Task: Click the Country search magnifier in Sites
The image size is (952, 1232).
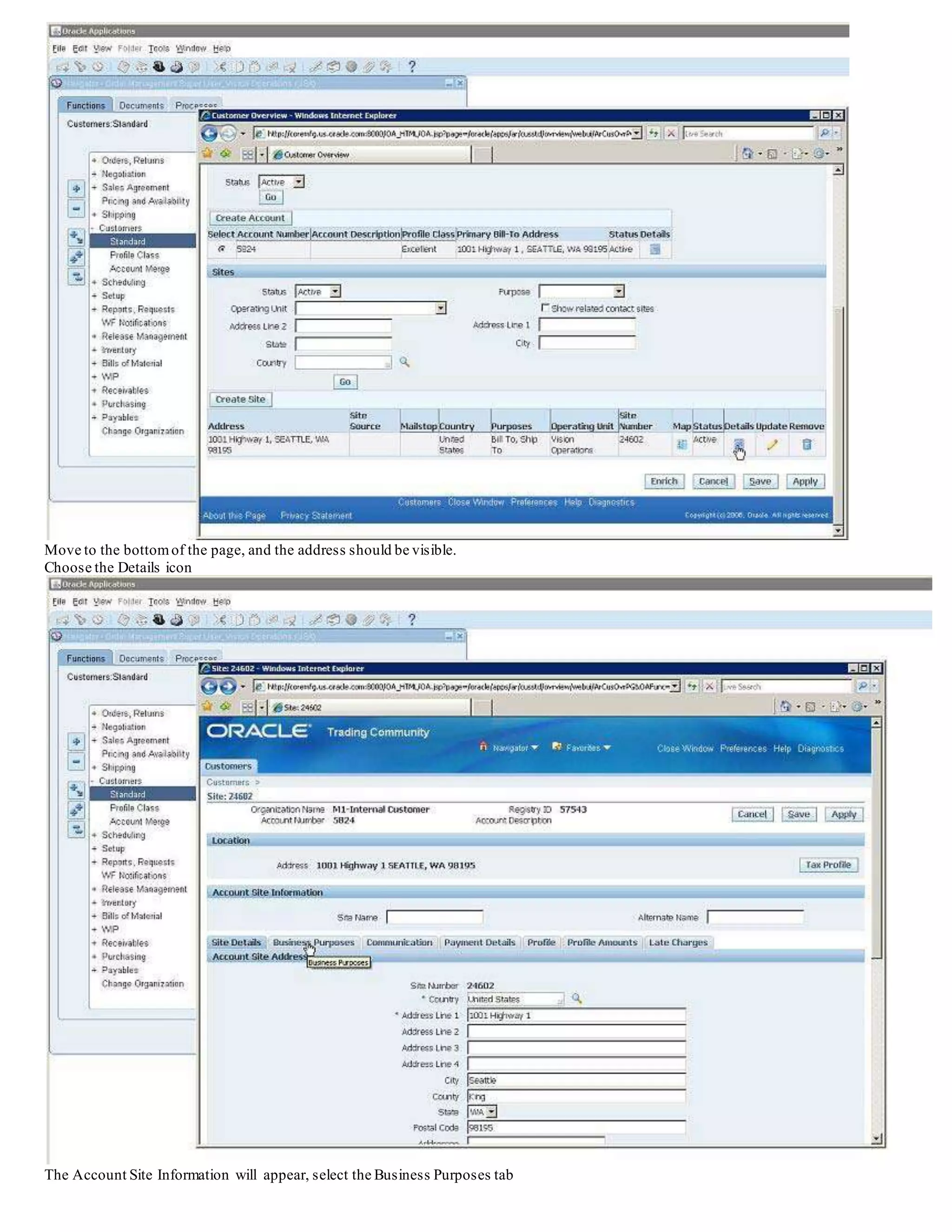Action: pyautogui.click(x=404, y=362)
